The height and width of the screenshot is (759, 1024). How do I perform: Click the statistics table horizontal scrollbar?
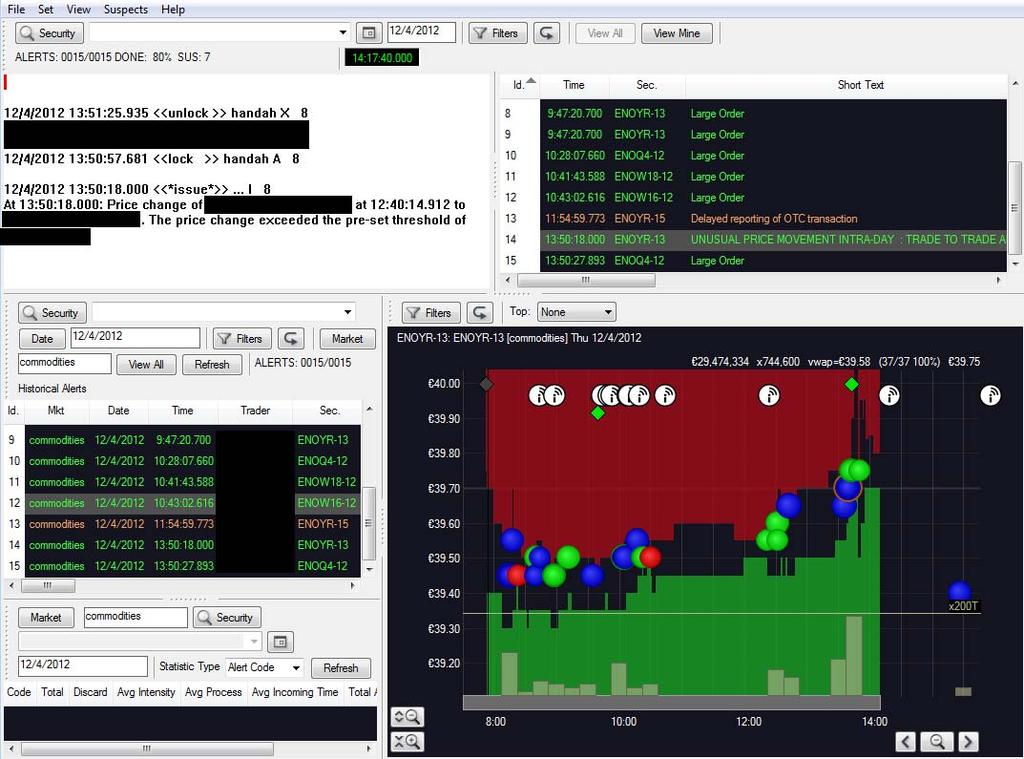point(146,749)
